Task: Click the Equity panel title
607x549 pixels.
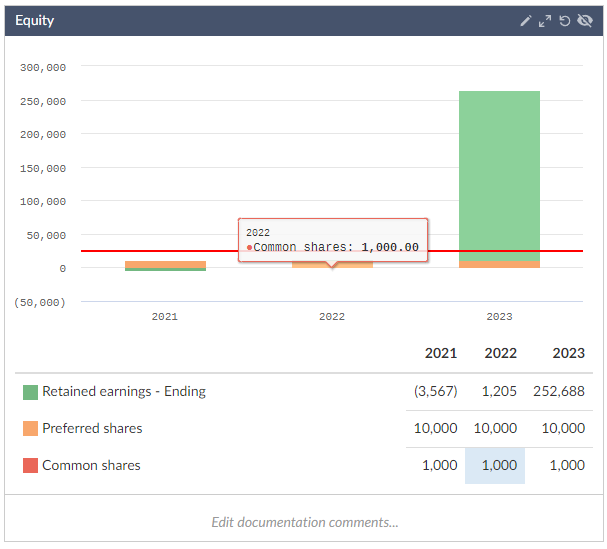Action: click(35, 21)
